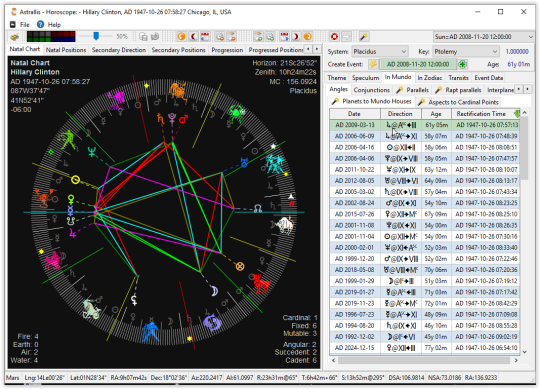
Task: Open the System Placidus dropdown
Action: [x=380, y=52]
